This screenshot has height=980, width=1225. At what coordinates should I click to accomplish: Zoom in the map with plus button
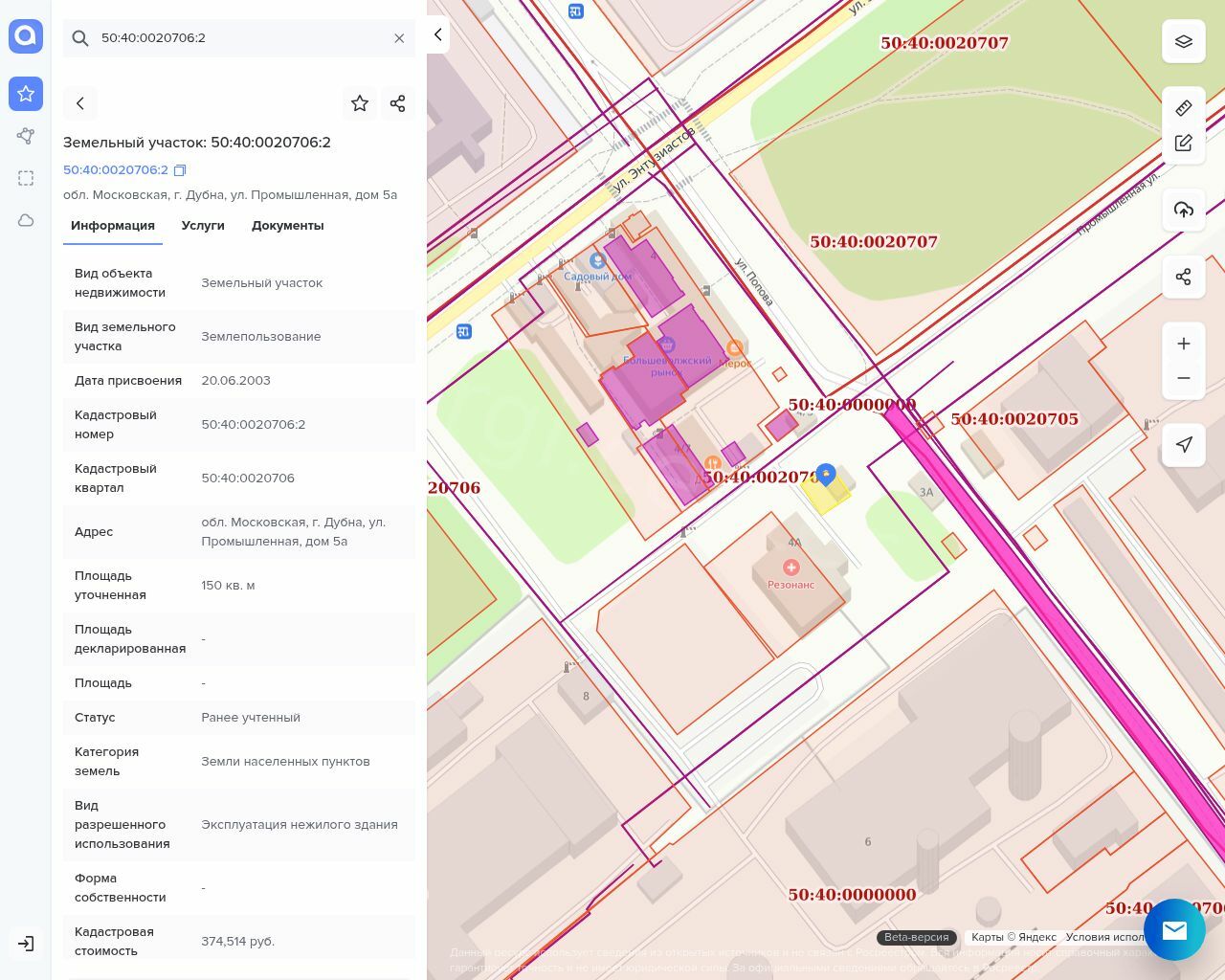pos(1183,344)
